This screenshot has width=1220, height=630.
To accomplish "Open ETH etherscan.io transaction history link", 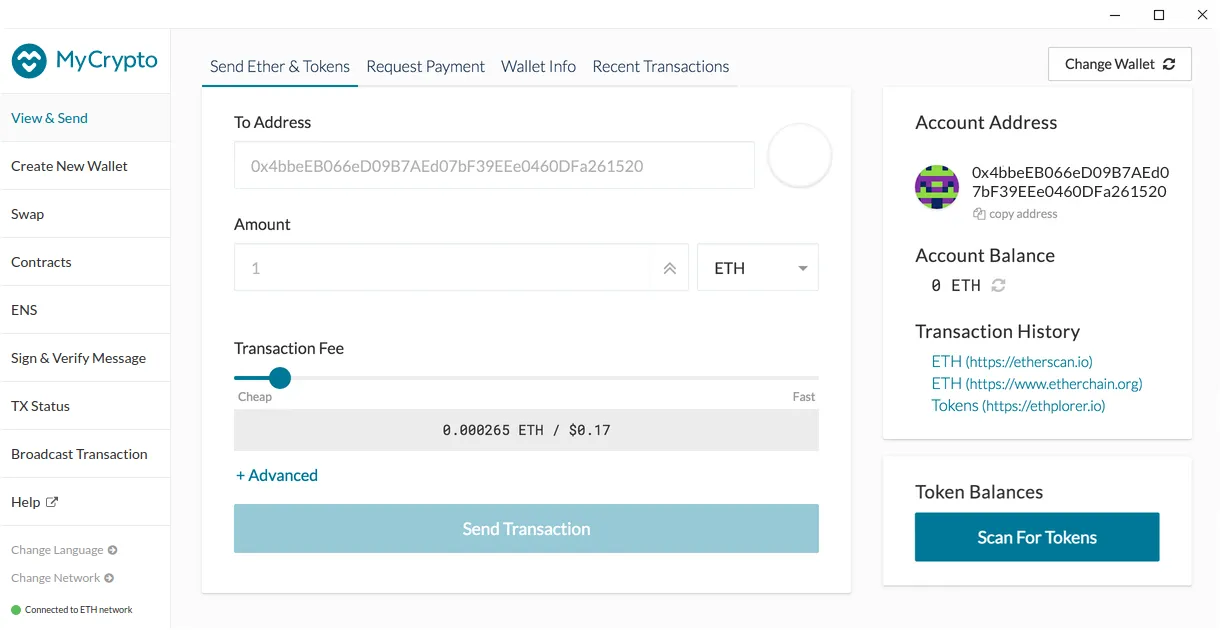I will point(1012,361).
